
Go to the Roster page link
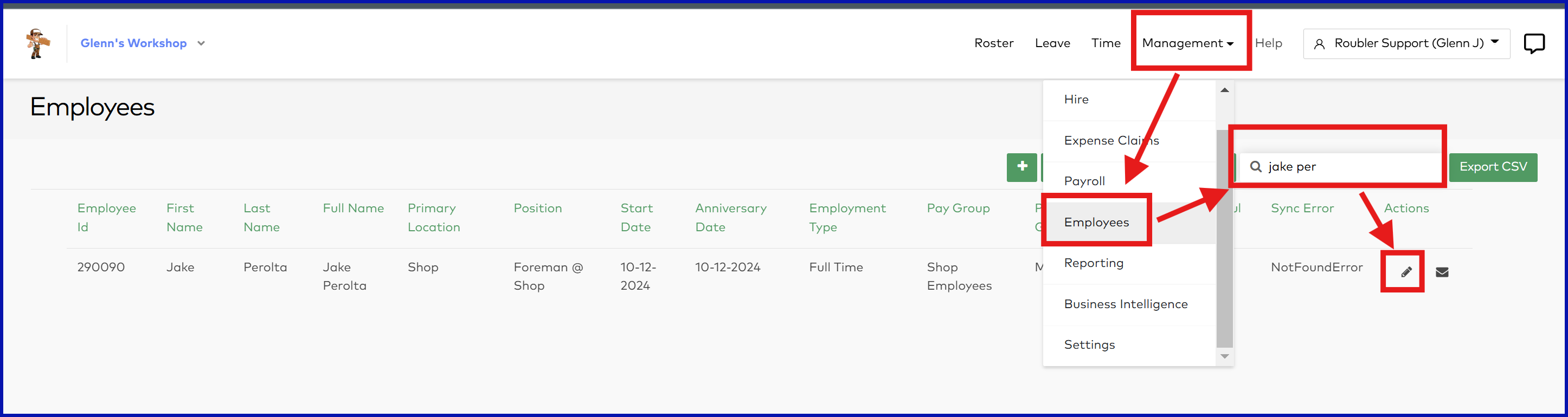993,43
